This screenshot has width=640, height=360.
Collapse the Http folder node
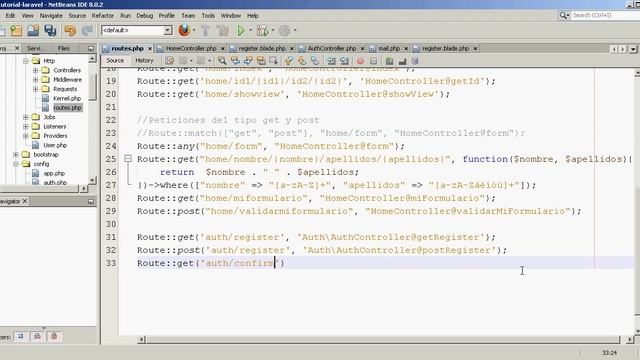26,61
